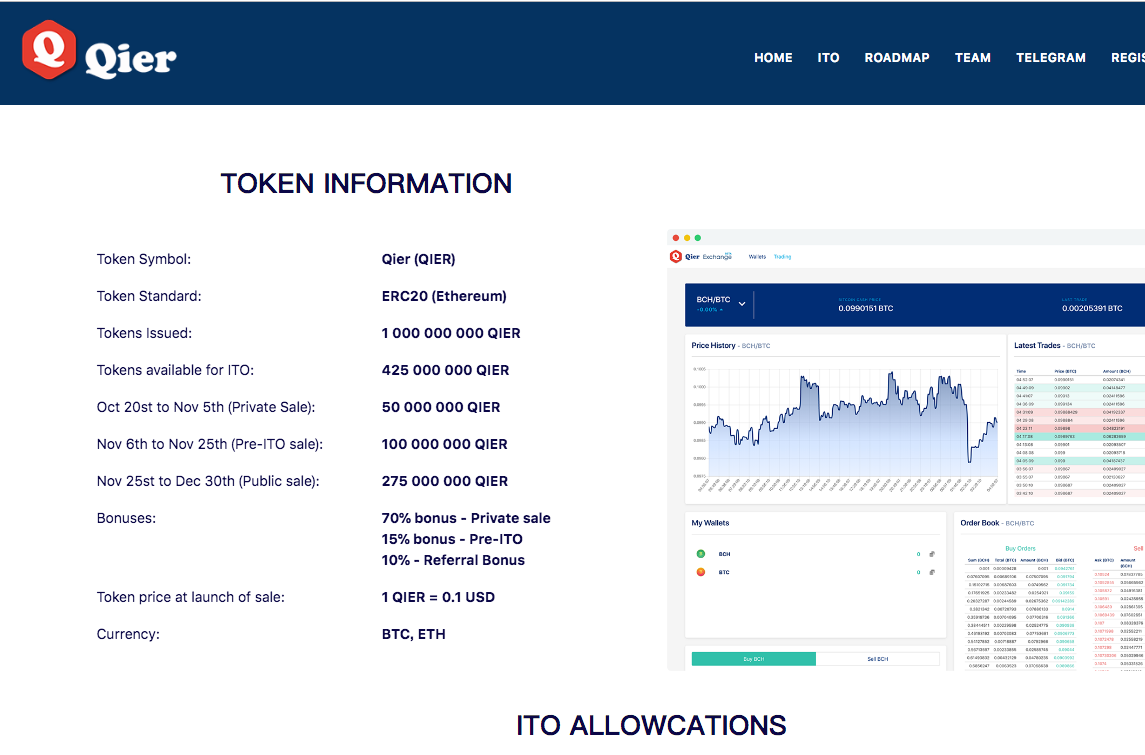Click 'Tokens available for ITO:' label
Screen dimensions: 1145x755
pos(175,370)
